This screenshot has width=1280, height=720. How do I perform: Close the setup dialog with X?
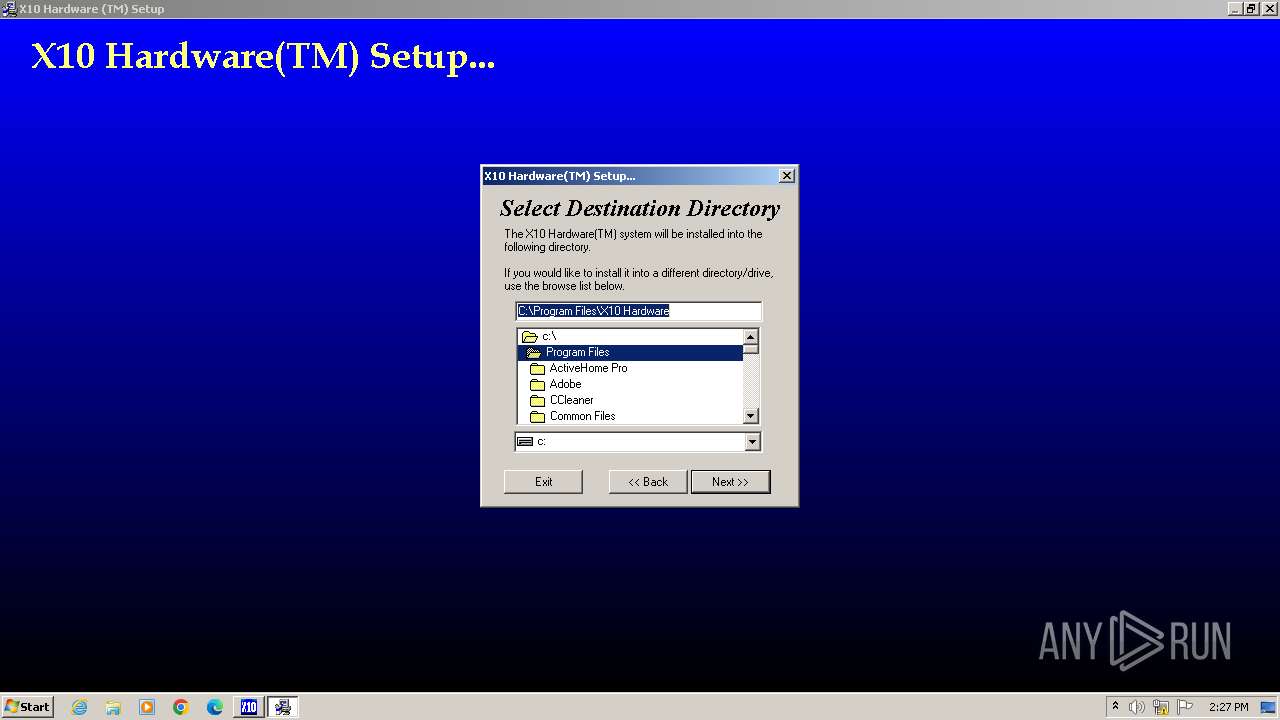(x=787, y=176)
